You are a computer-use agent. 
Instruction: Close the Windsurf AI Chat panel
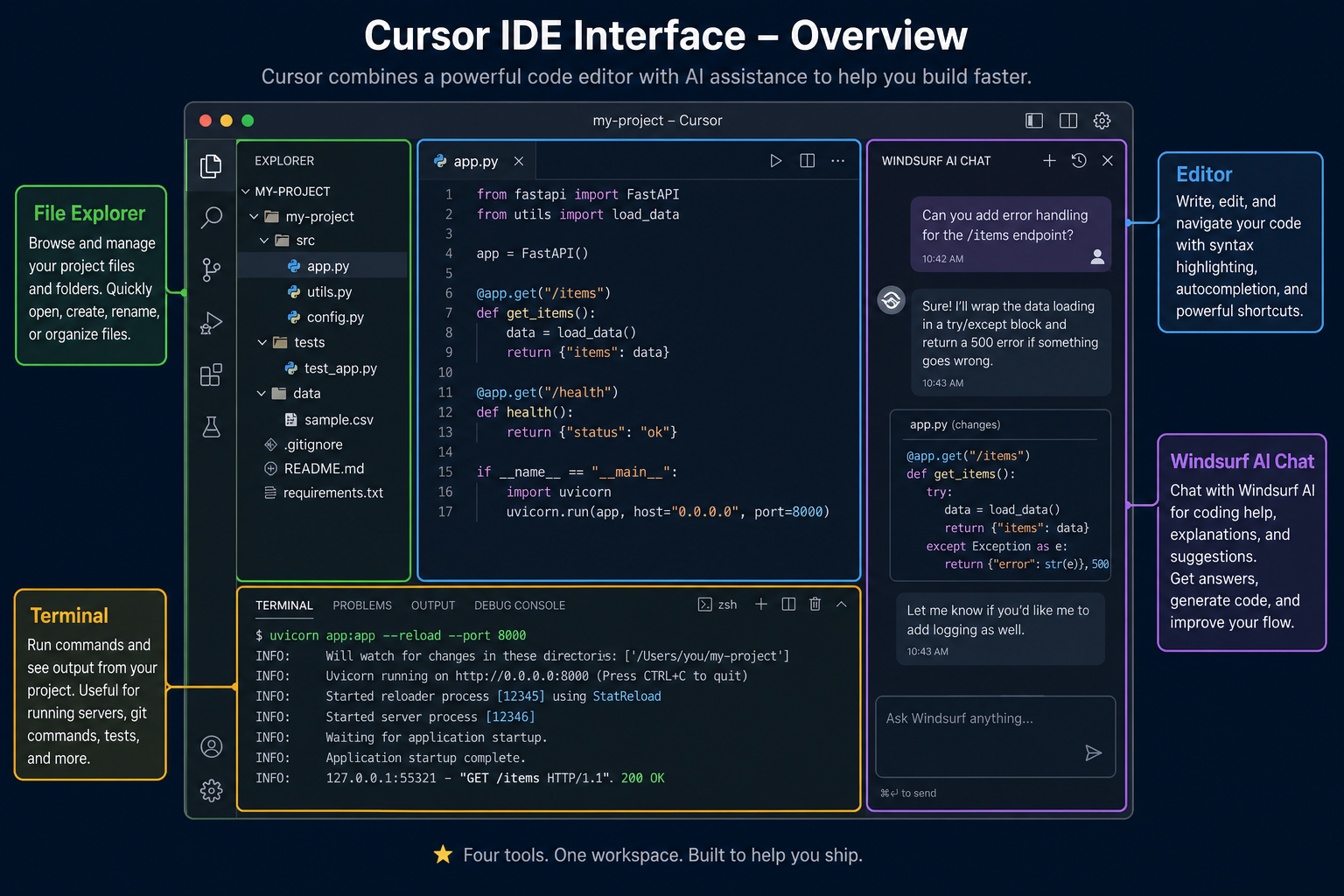1108,160
